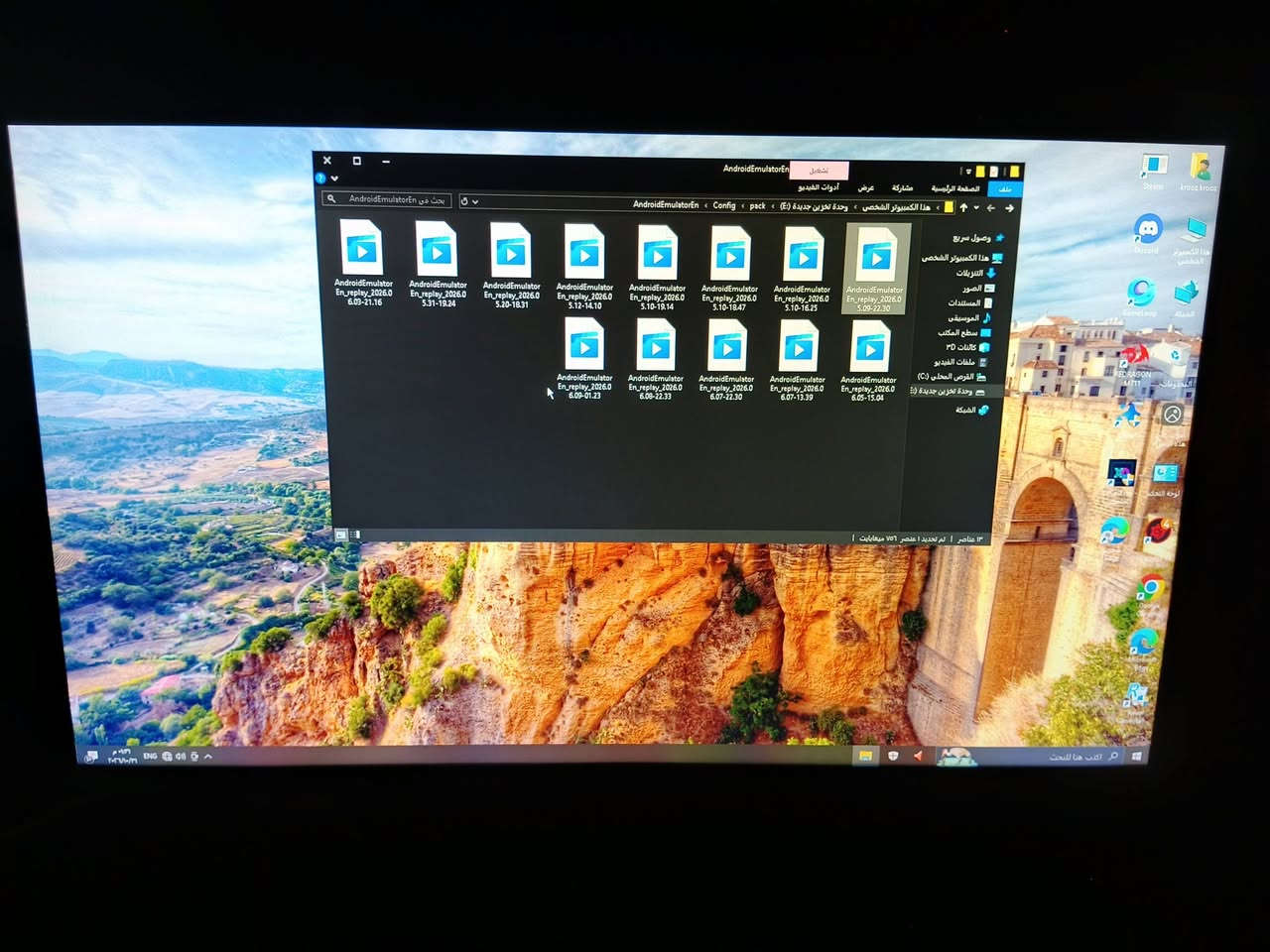Viewport: 1270px width, 952px height.
Task: Open the ملف (File) ribbon tab
Action: [1005, 188]
